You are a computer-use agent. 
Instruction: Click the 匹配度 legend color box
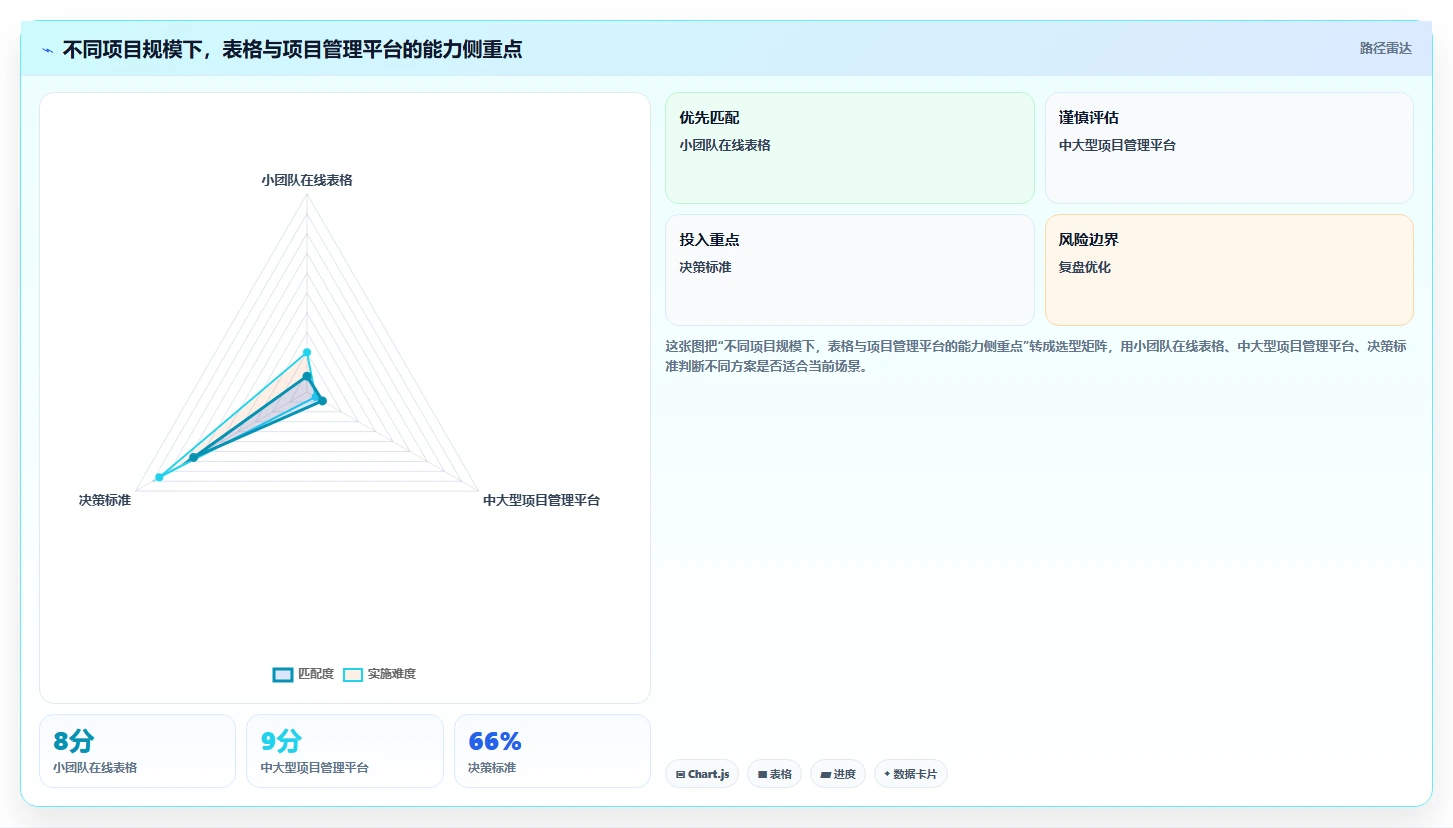pyautogui.click(x=283, y=674)
